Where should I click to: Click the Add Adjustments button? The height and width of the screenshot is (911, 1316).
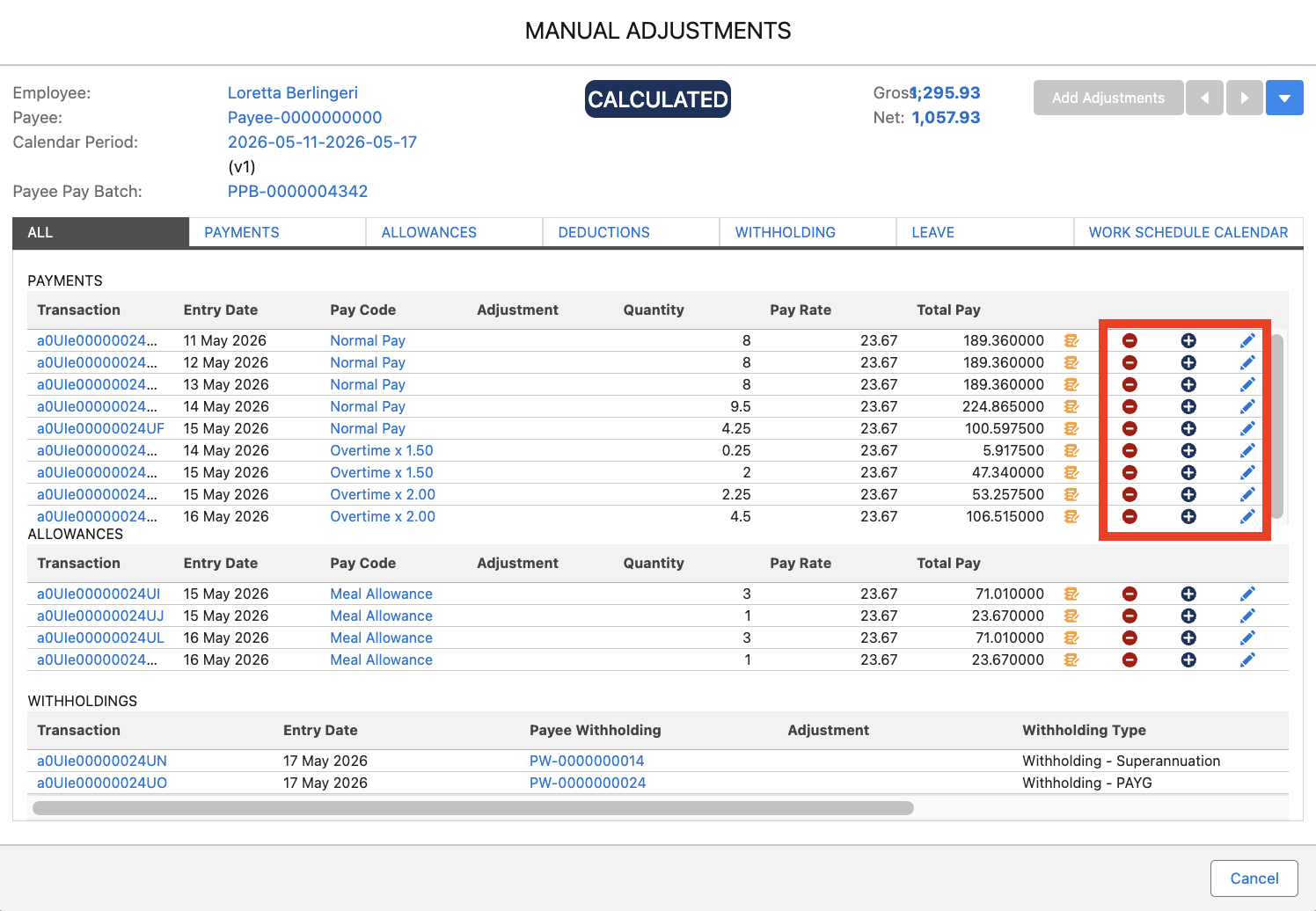(x=1108, y=98)
